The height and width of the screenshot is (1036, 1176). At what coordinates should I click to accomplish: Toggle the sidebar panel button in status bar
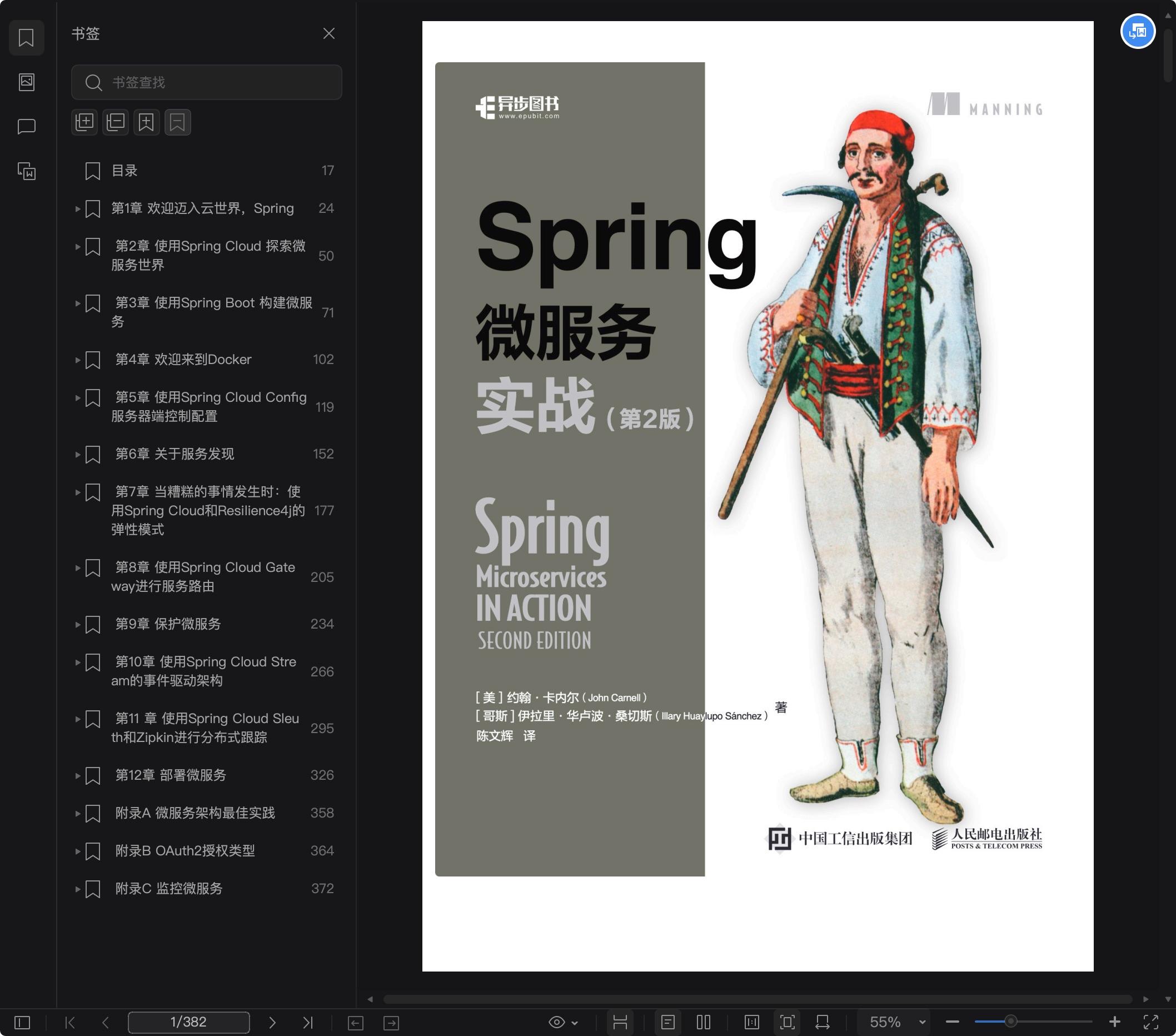pyautogui.click(x=22, y=1022)
